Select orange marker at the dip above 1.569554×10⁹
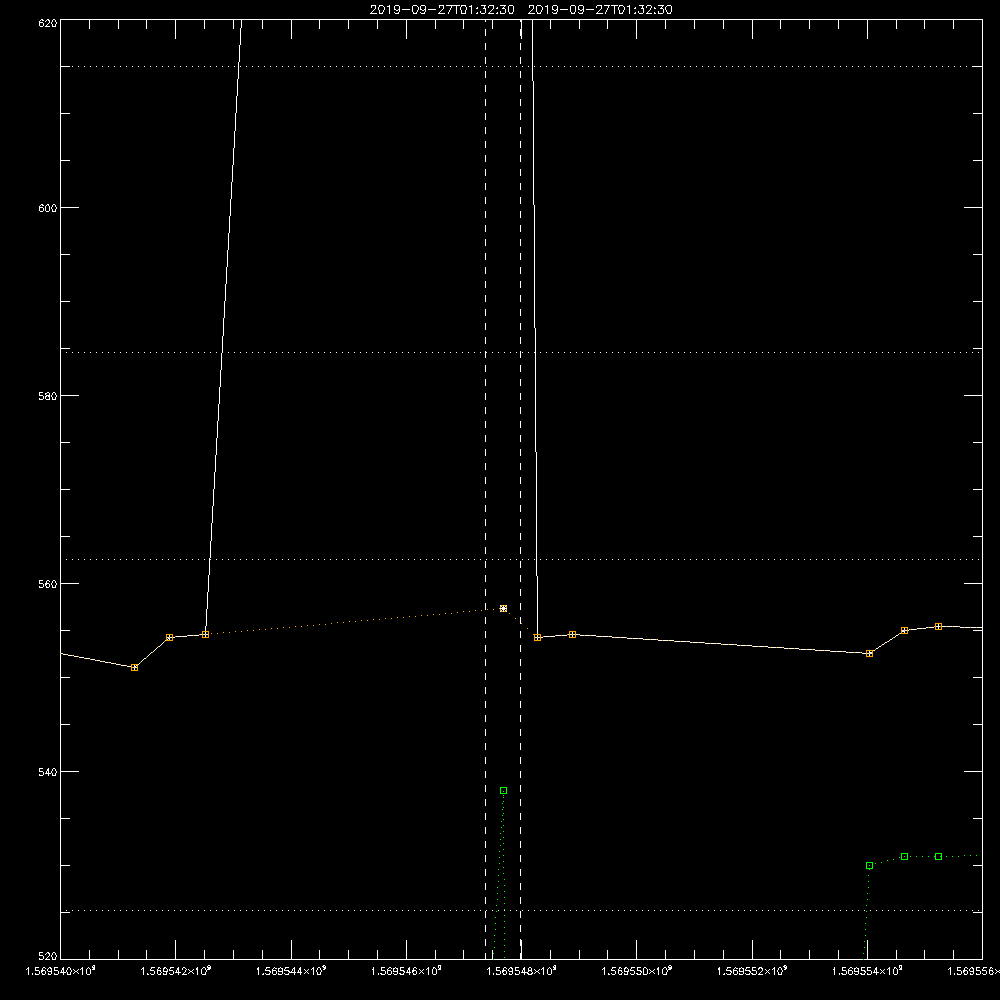This screenshot has width=1000, height=1000. click(869, 654)
